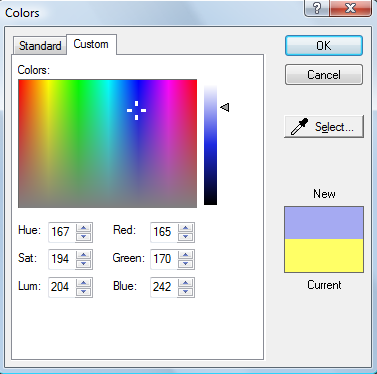Select the Custom tab
Viewport: 377px width, 374px height.
(x=91, y=44)
